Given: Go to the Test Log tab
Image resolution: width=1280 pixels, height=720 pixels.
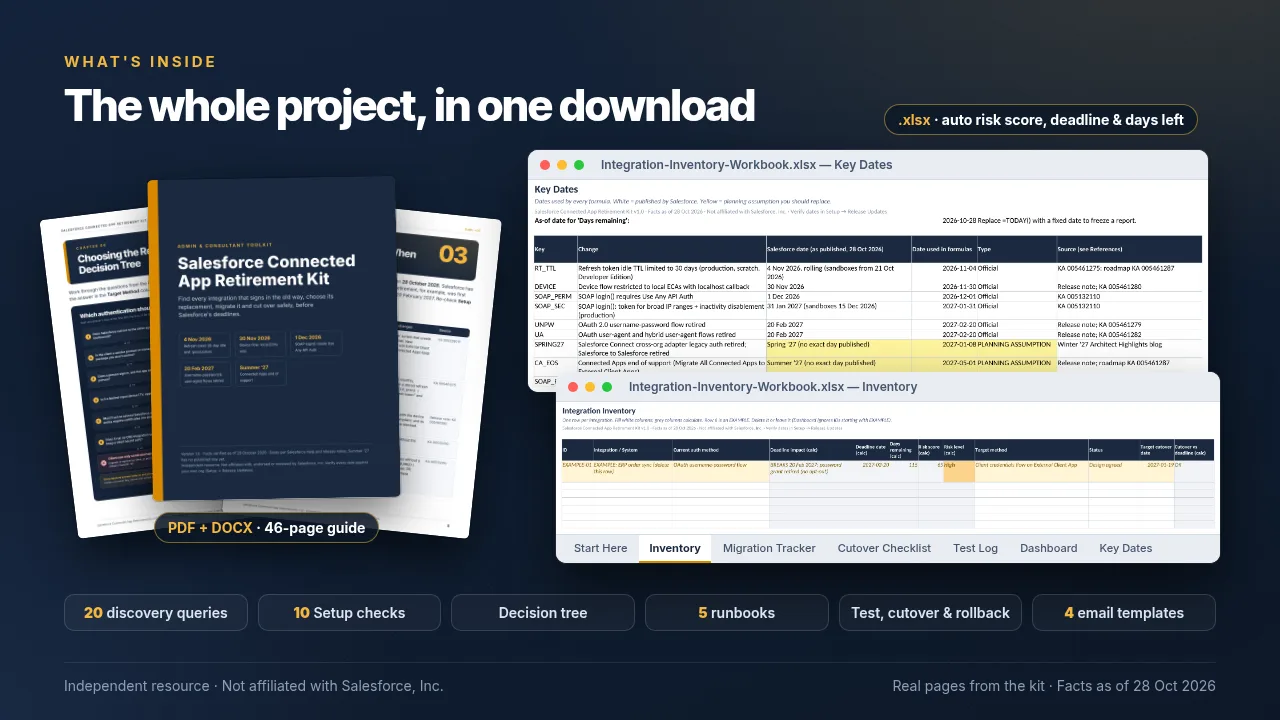Looking at the screenshot, I should point(975,548).
